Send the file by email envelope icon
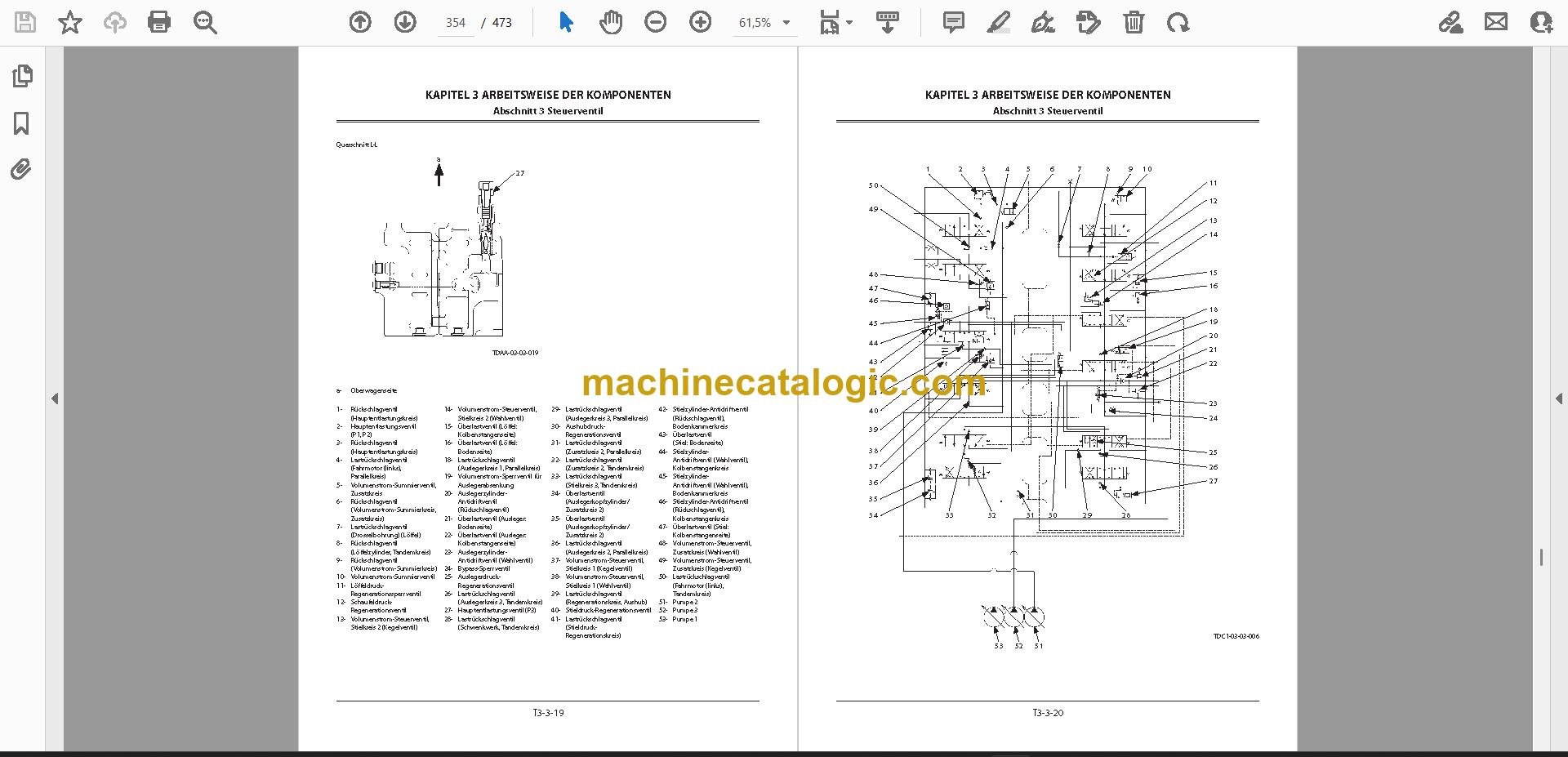The height and width of the screenshot is (757, 1568). pyautogui.click(x=1496, y=22)
